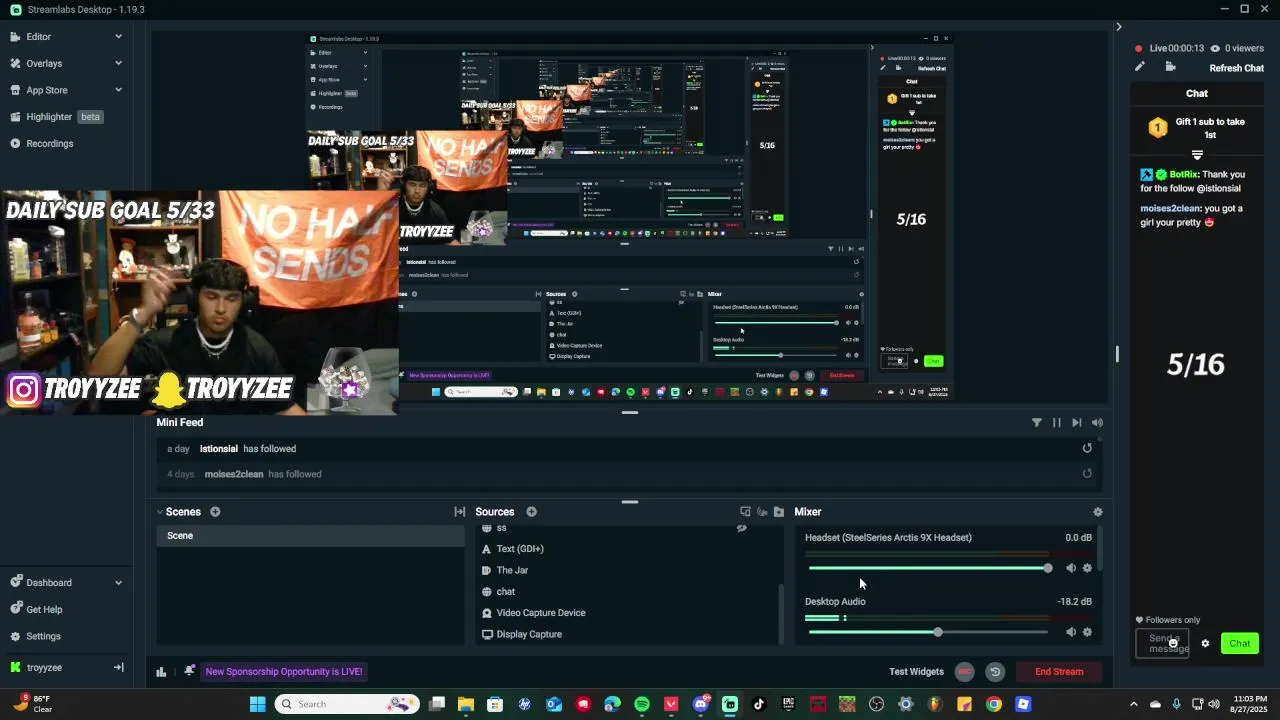Open the Sources header icon left of folder

pyautogui.click(x=762, y=512)
